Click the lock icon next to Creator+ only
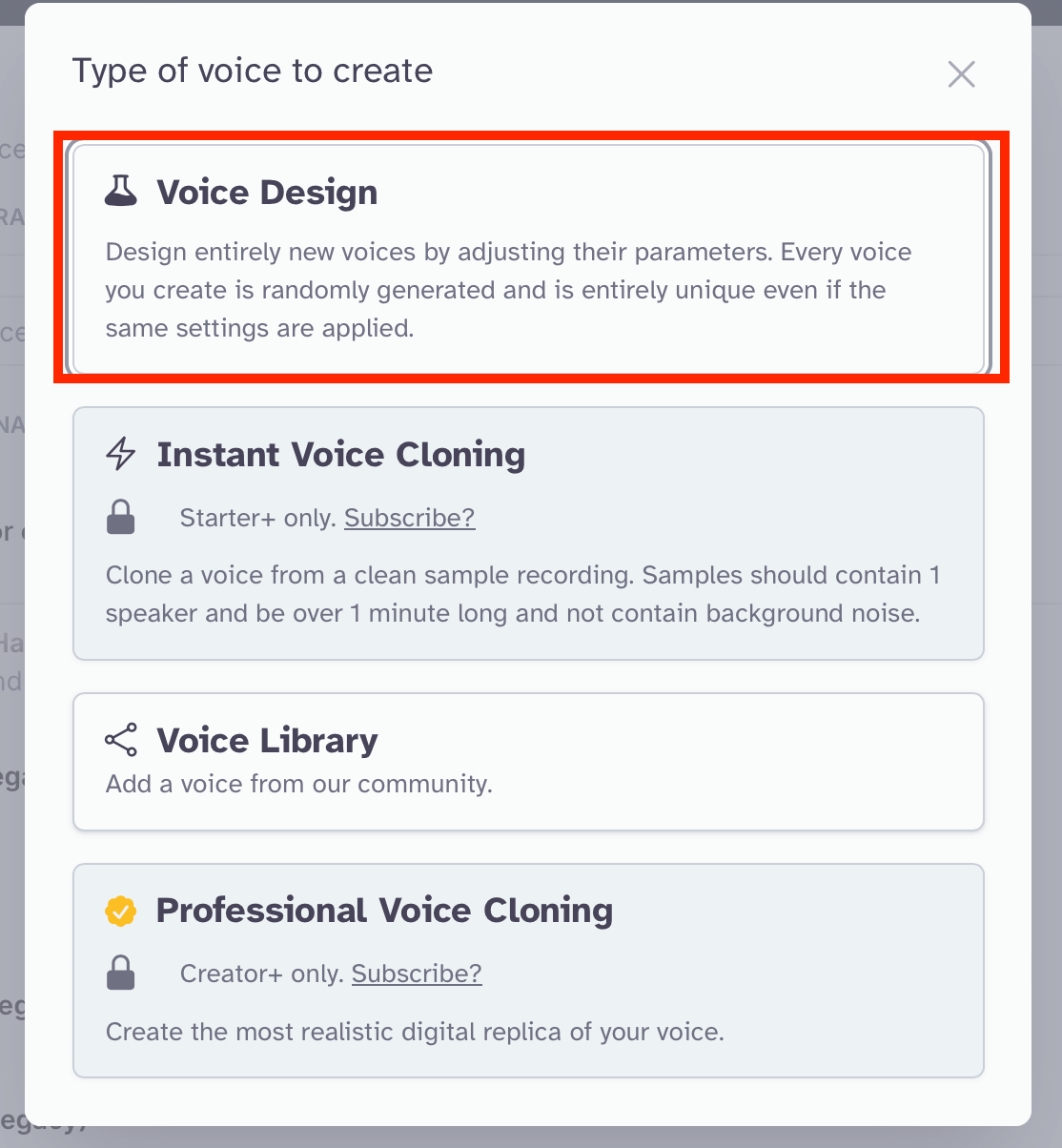The height and width of the screenshot is (1148, 1062). 120,974
